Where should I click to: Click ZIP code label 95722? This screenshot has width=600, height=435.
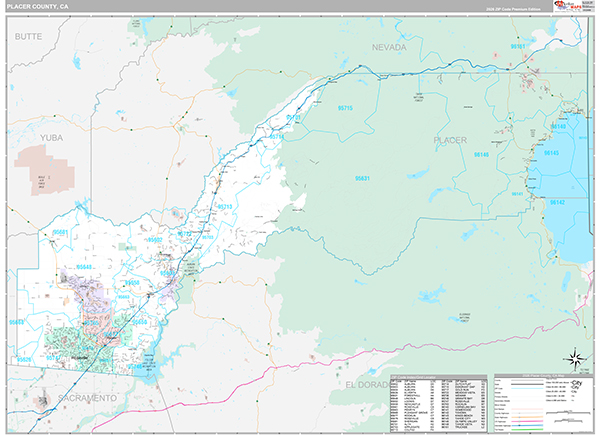point(185,234)
